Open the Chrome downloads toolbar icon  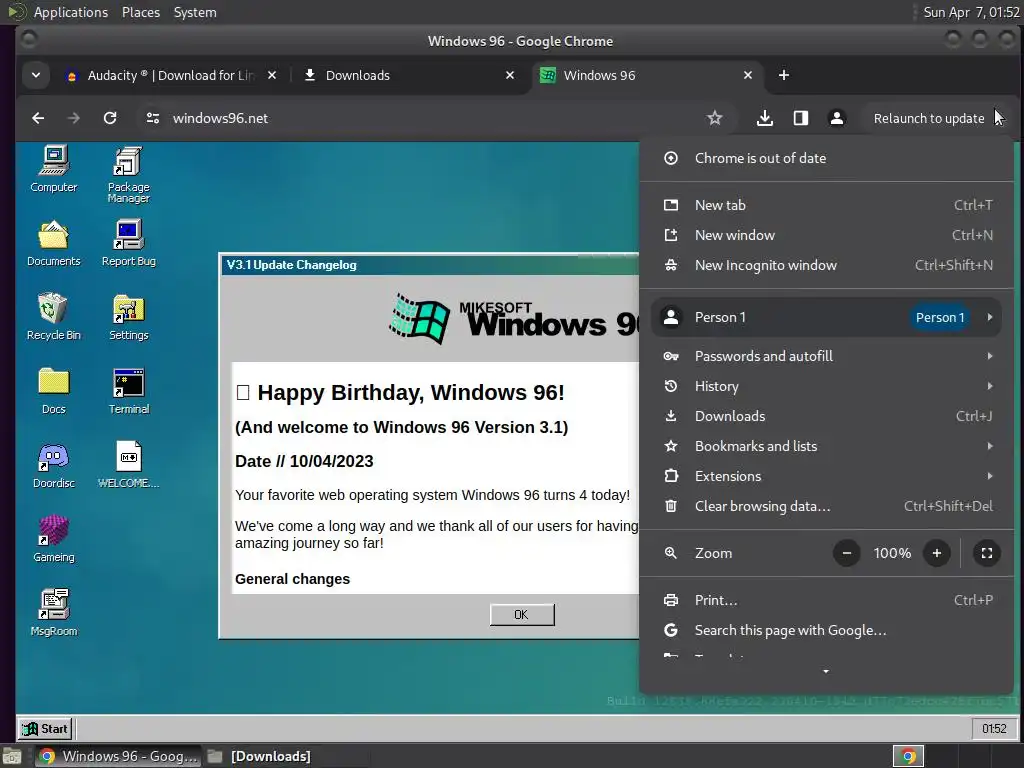pos(765,118)
